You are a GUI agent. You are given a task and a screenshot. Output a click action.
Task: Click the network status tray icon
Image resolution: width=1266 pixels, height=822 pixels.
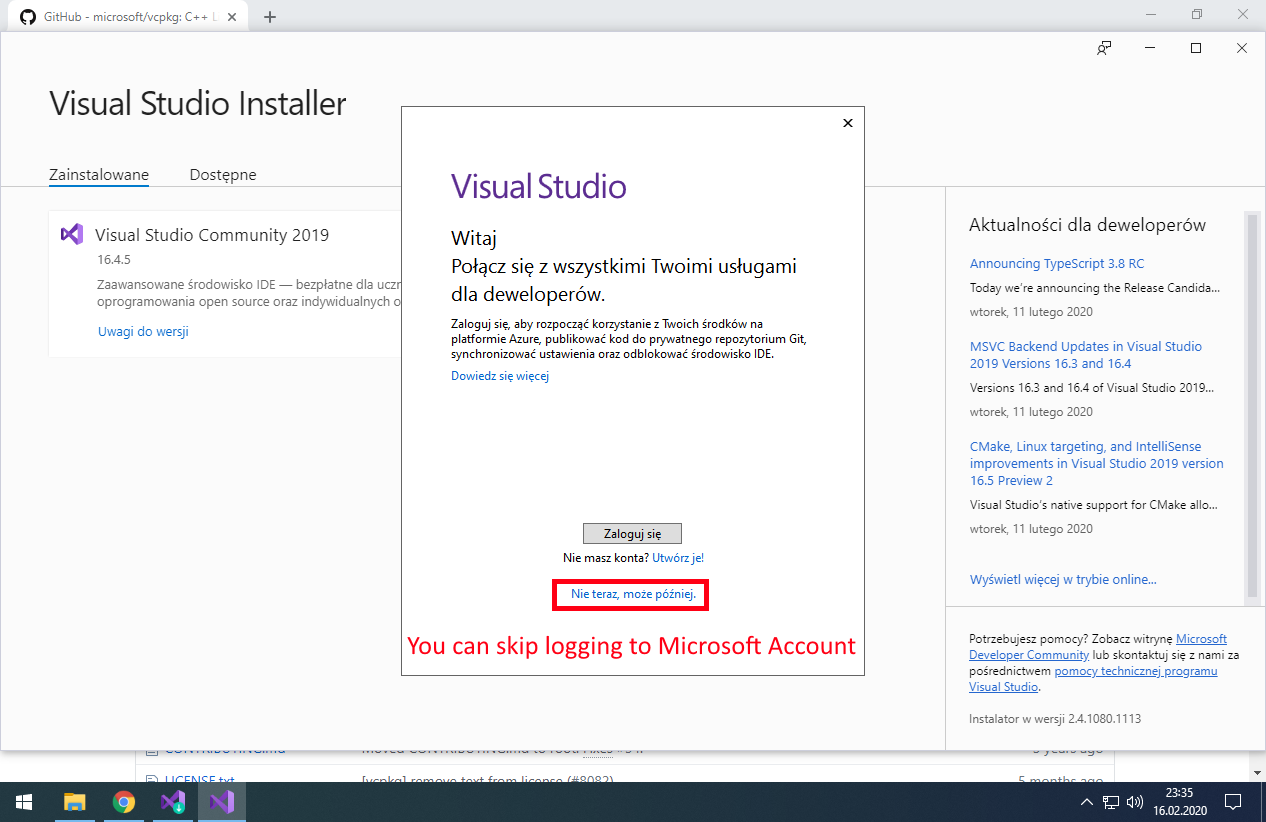[1112, 802]
